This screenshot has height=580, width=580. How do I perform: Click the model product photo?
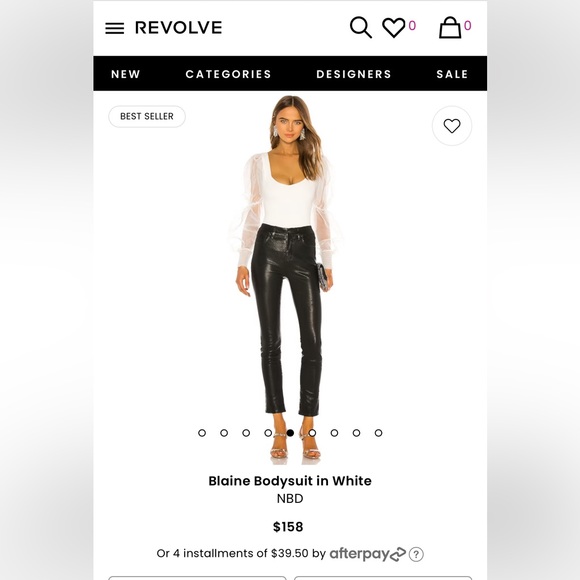287,279
